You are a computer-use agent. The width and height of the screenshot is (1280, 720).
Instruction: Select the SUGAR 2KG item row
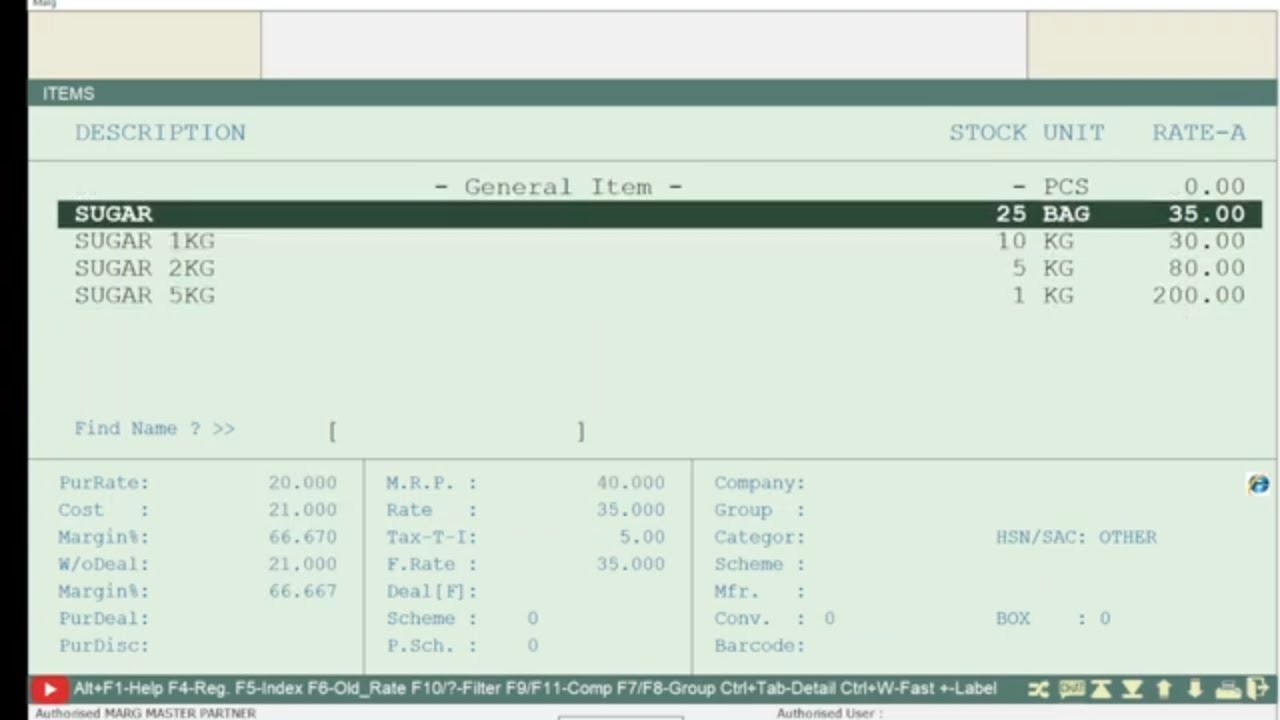[x=659, y=268]
